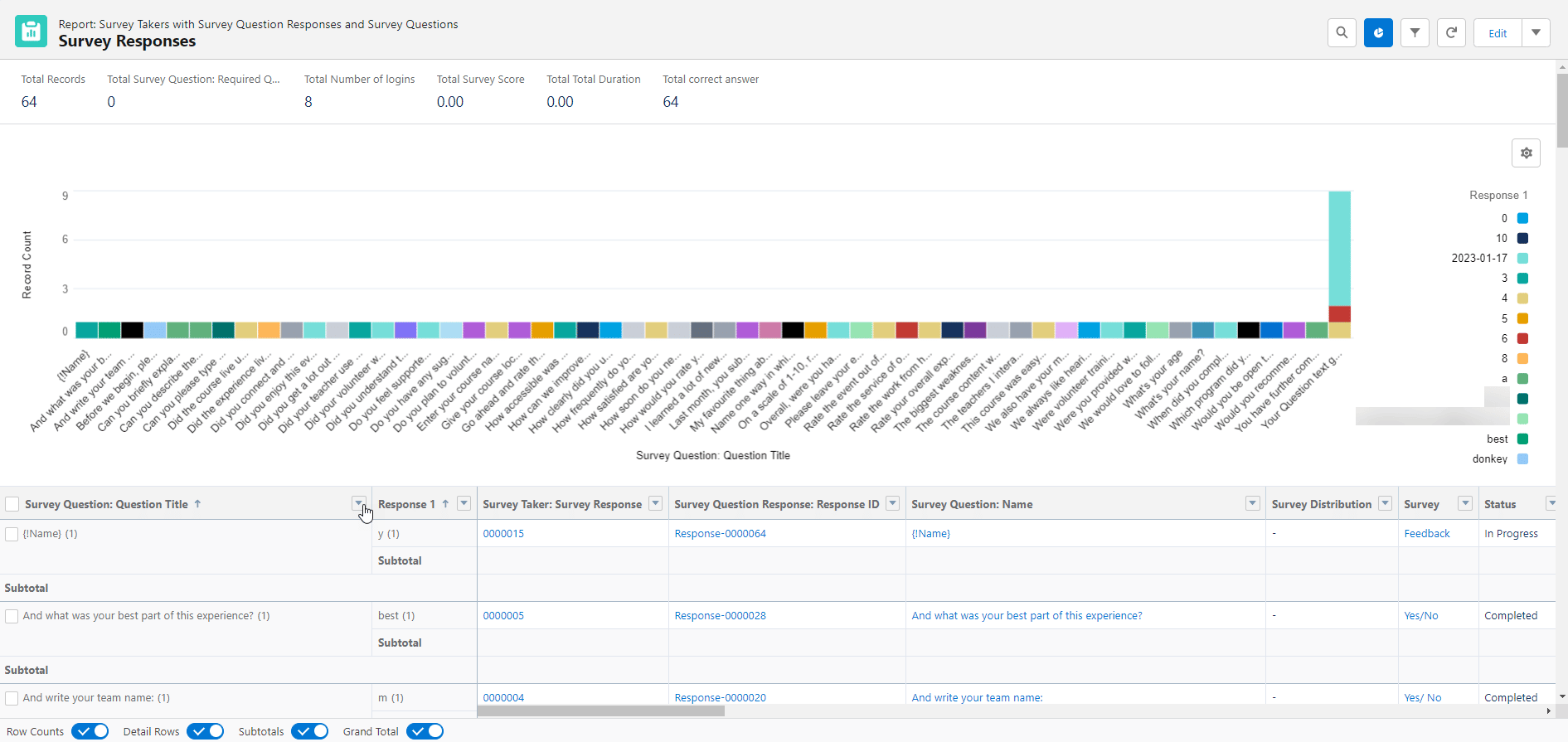1568x742 pixels.
Task: Expand Survey Distribution column dropdown
Action: 1384,504
